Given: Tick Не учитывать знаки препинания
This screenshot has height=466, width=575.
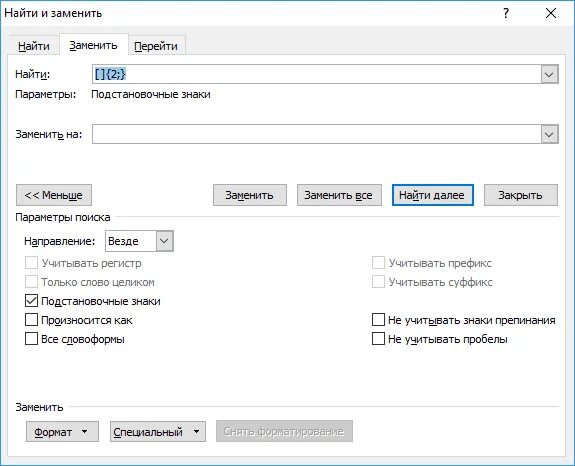Looking at the screenshot, I should pyautogui.click(x=378, y=320).
